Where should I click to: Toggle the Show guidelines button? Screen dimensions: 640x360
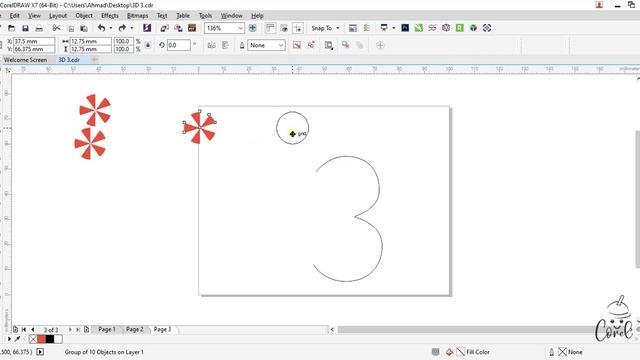tap(298, 28)
